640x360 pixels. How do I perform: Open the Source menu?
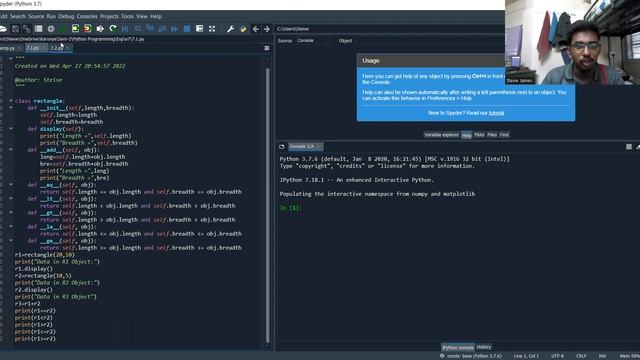pos(36,16)
